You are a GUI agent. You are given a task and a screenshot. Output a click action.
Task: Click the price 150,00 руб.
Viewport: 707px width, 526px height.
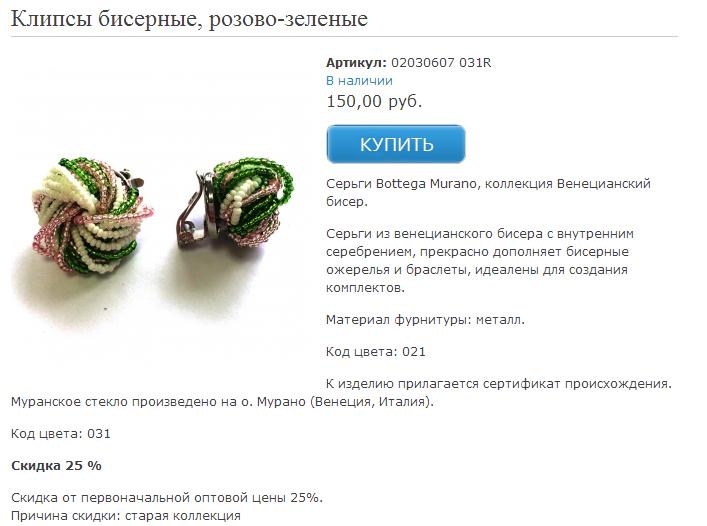(374, 101)
